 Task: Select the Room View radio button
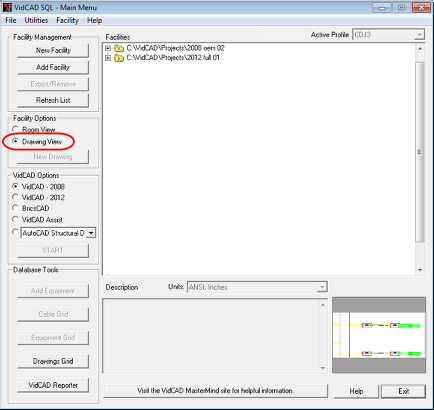tap(15, 129)
